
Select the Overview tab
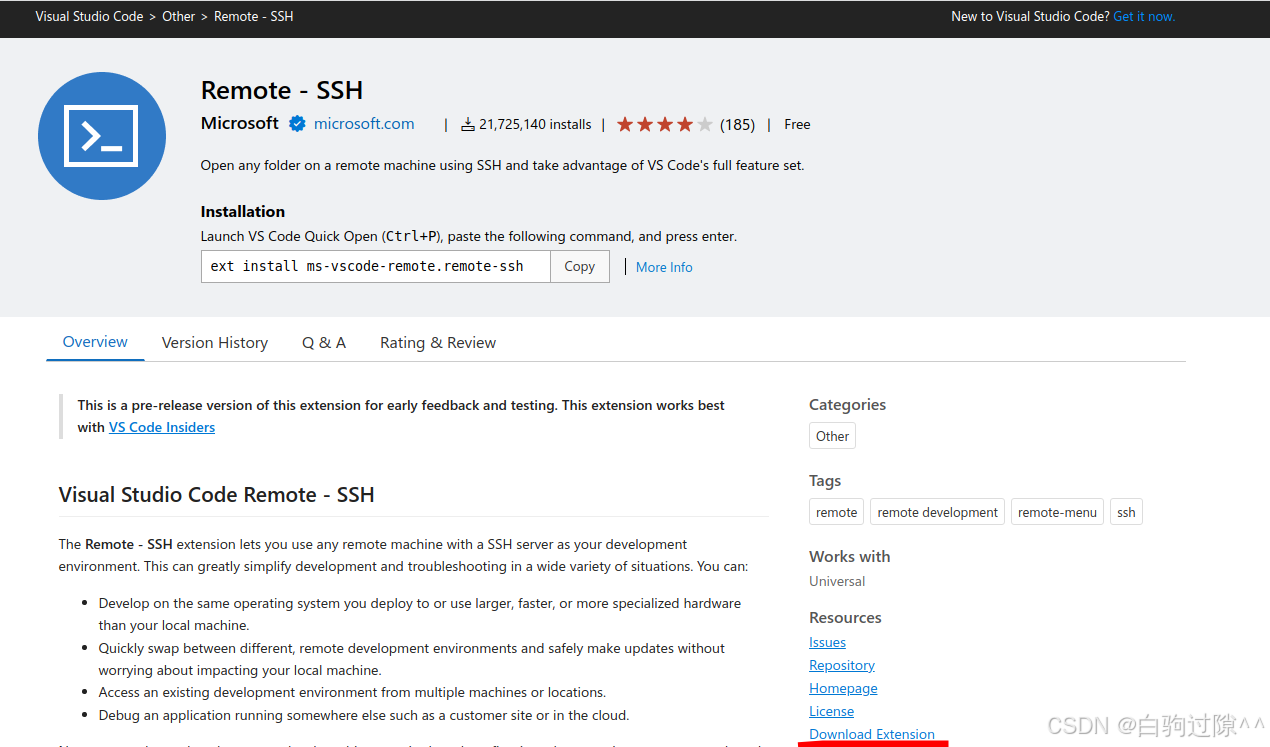tap(94, 342)
